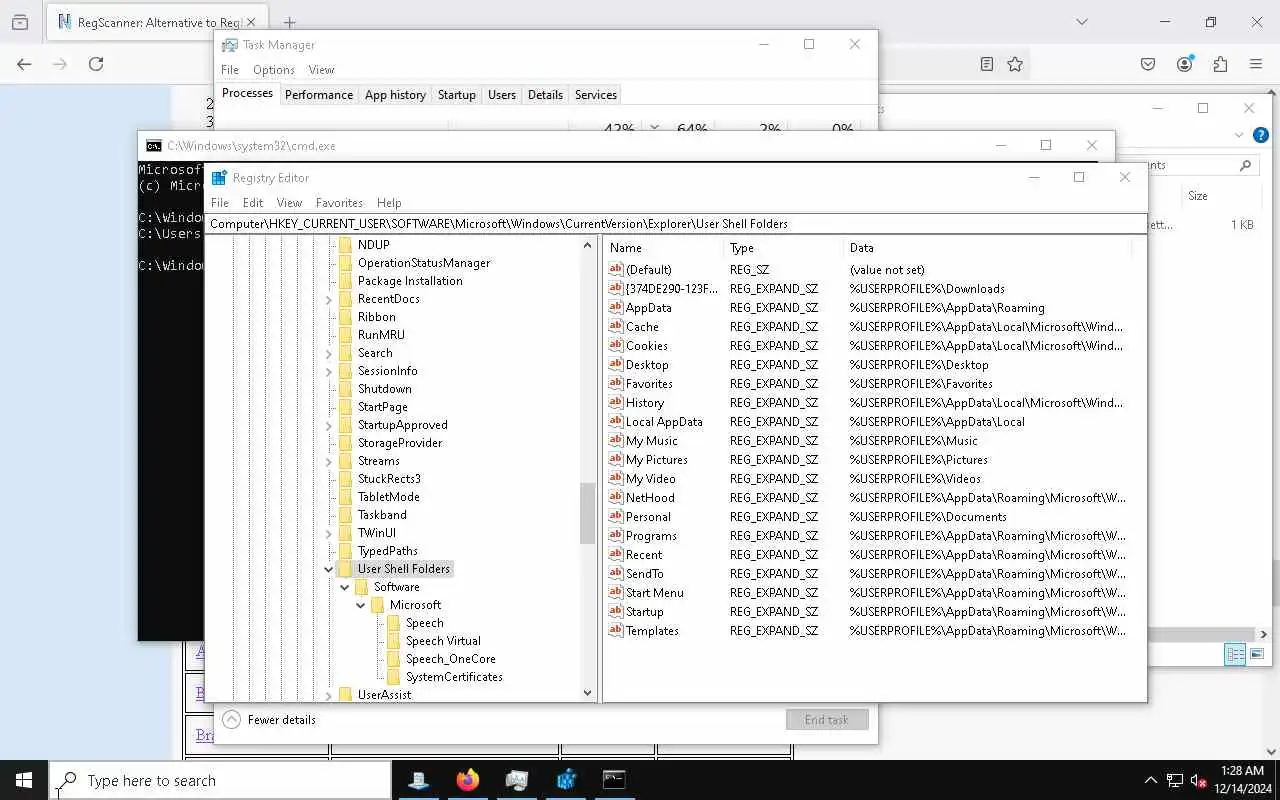Expand the Streams key
This screenshot has height=800, width=1280.
pyautogui.click(x=329, y=461)
